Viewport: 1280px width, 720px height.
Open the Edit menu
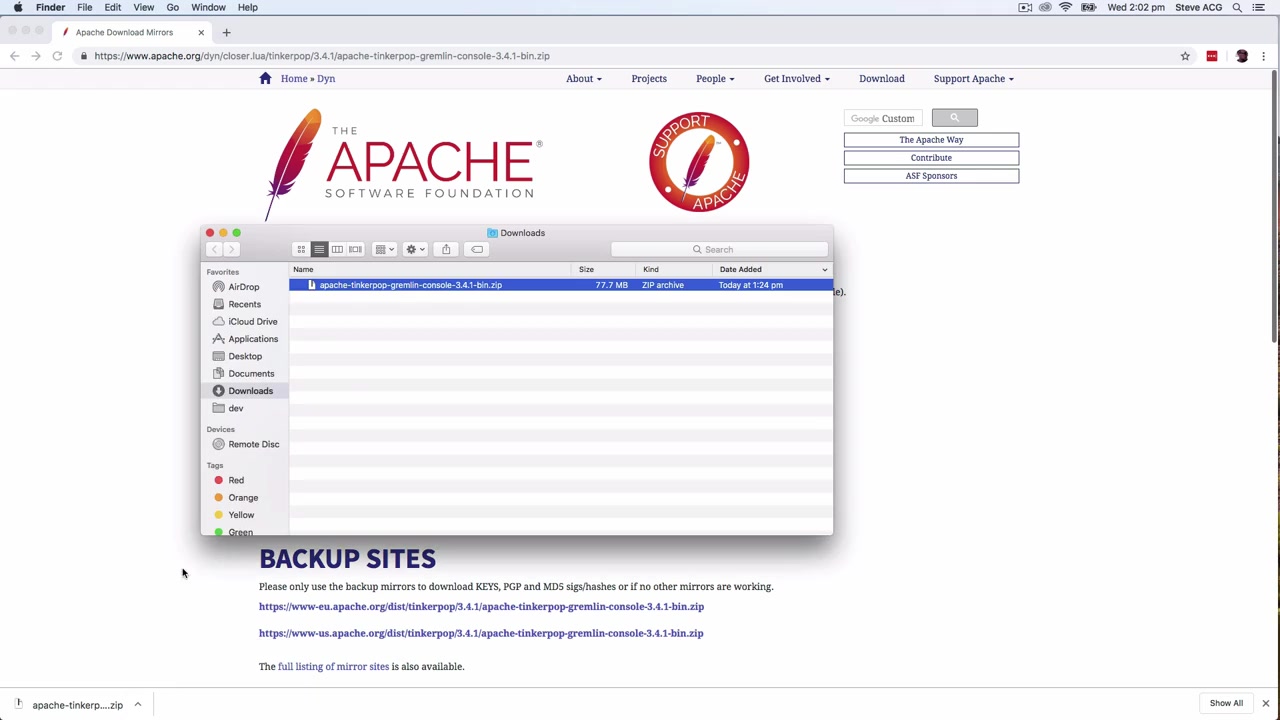(x=113, y=7)
